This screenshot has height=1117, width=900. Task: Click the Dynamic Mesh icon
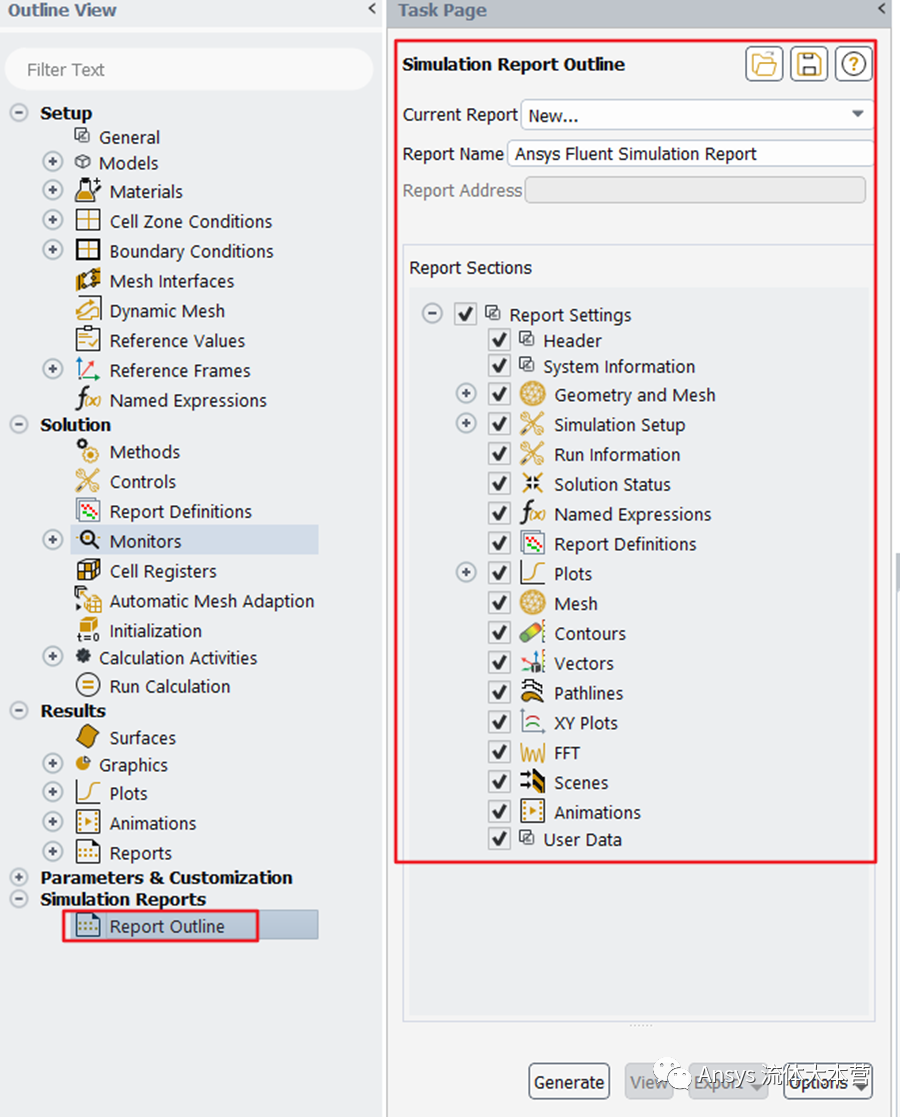(88, 311)
